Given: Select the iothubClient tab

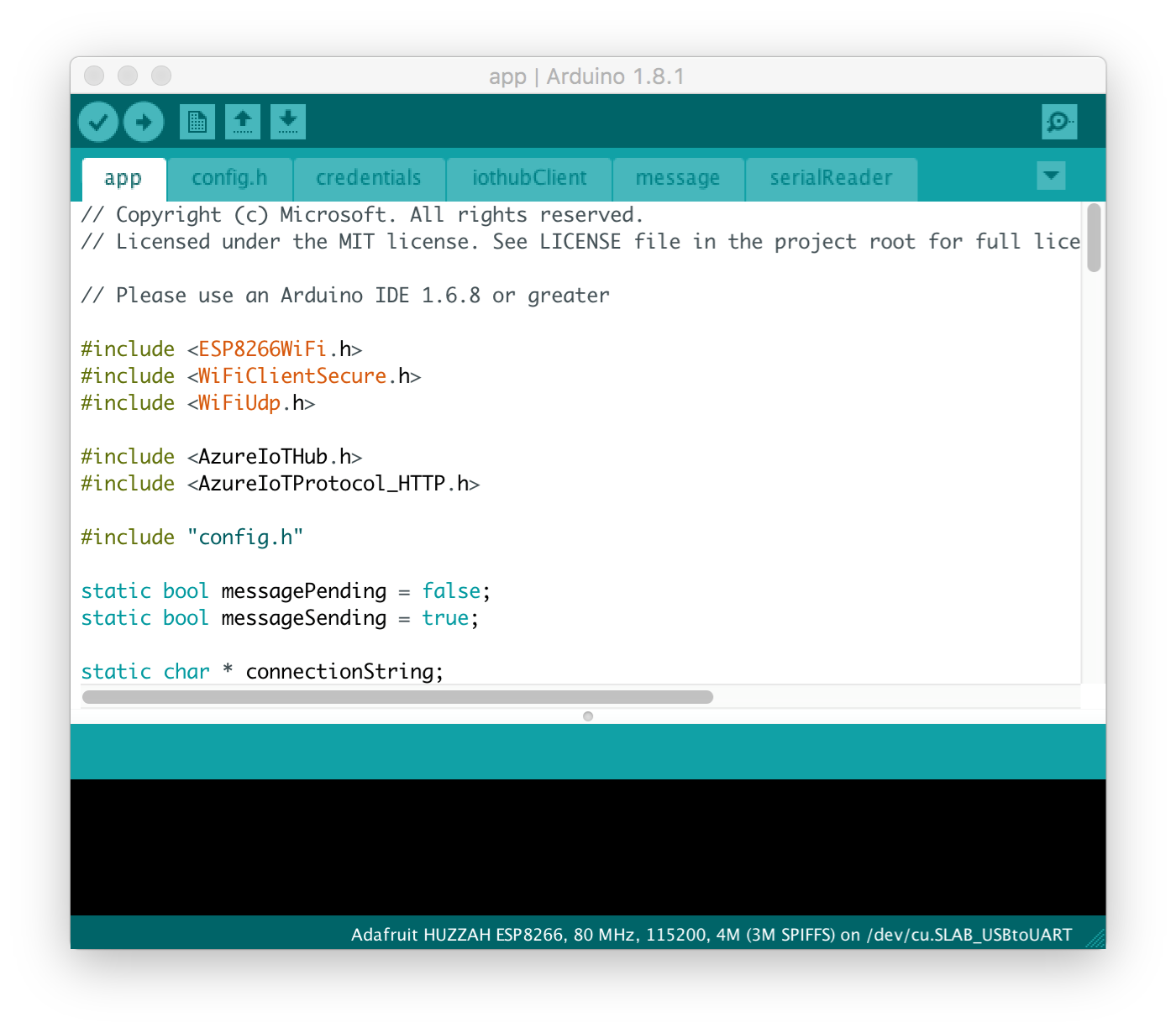Looking at the screenshot, I should pyautogui.click(x=529, y=179).
